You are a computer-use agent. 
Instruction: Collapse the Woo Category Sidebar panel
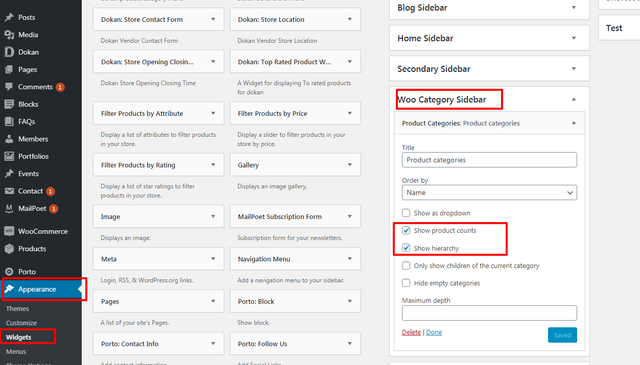pos(573,99)
